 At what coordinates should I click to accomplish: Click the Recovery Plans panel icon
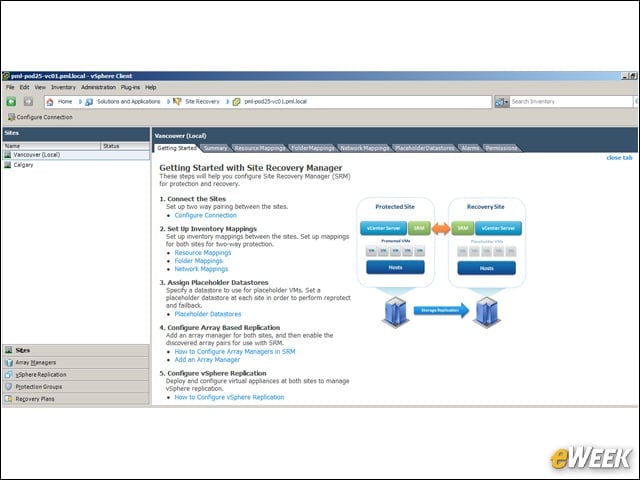pos(9,399)
